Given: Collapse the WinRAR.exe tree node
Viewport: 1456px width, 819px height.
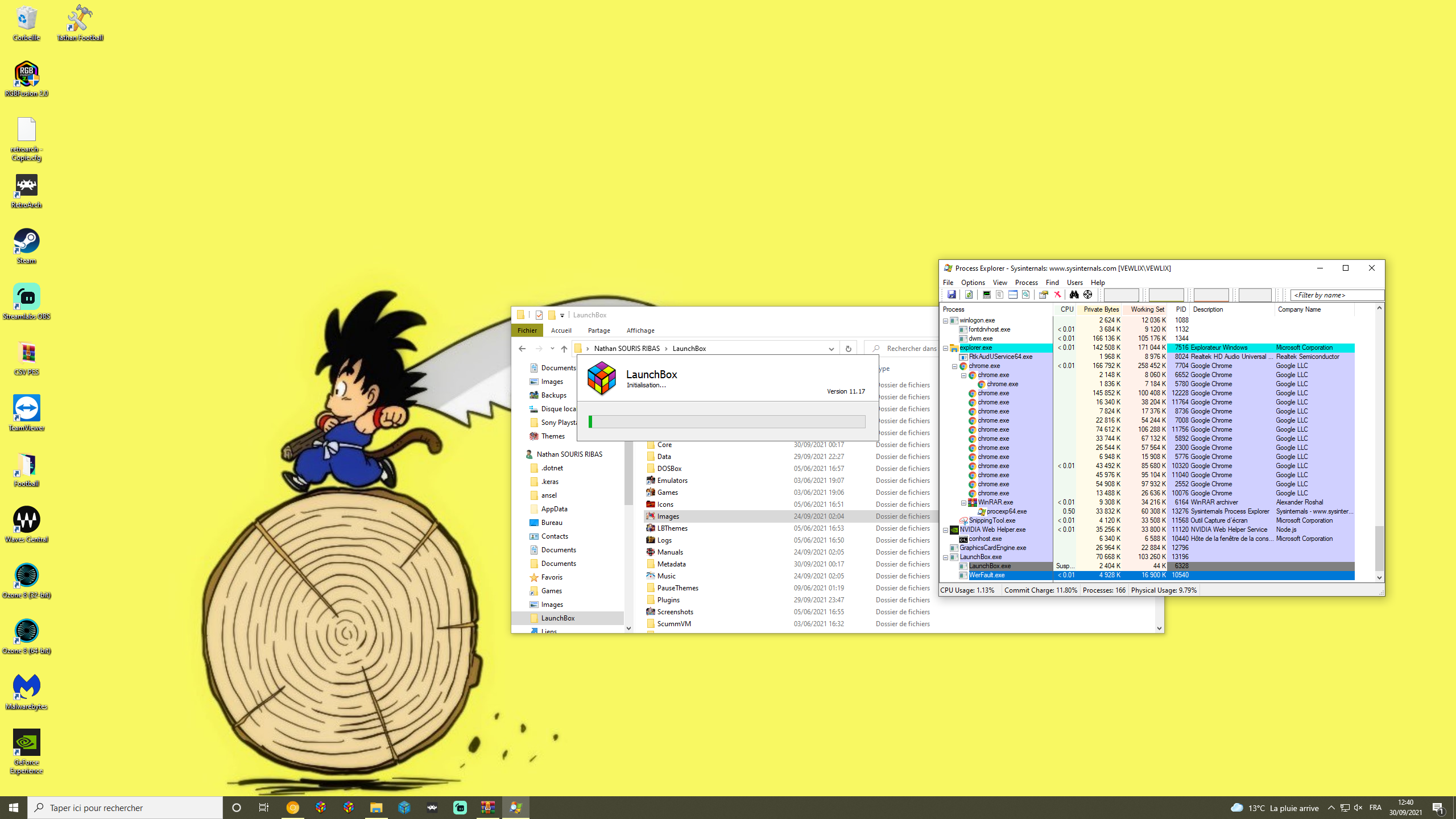Looking at the screenshot, I should (964, 503).
